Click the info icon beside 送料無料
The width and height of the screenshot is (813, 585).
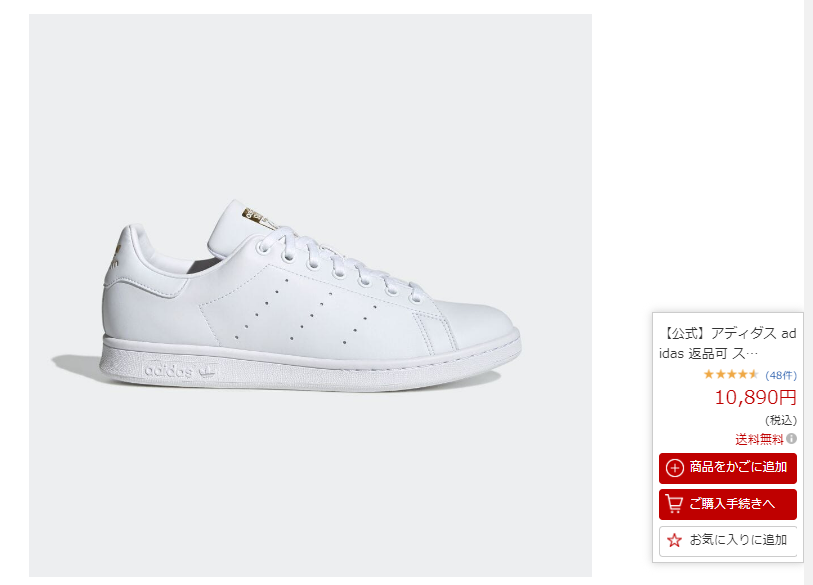tap(791, 438)
